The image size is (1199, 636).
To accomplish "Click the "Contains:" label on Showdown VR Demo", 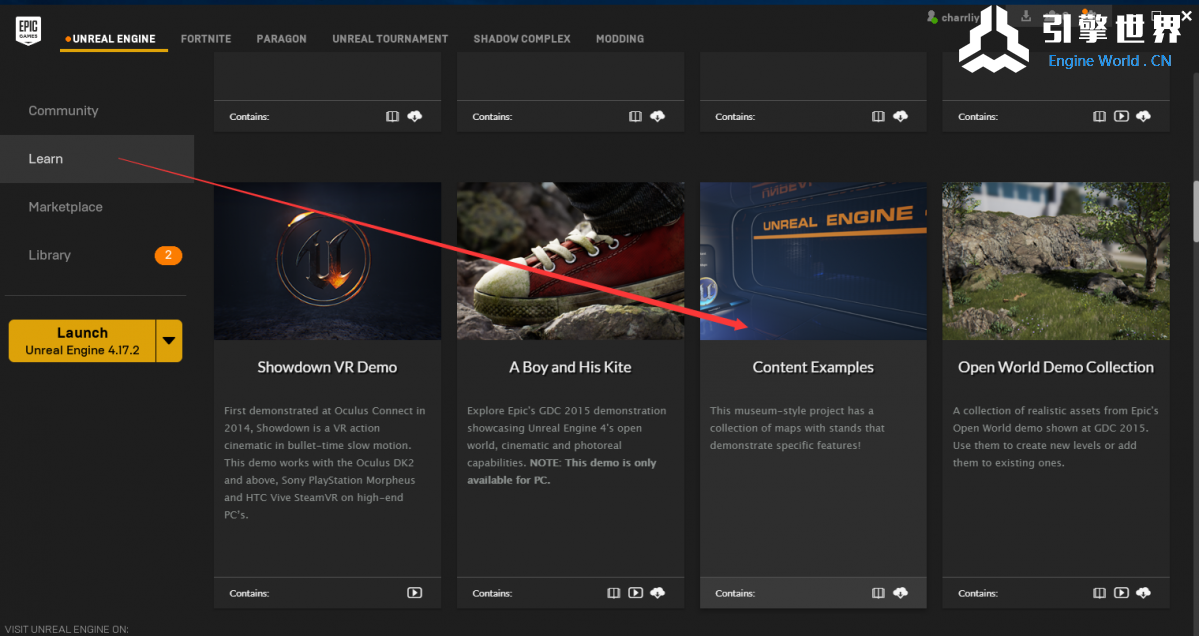I will click(249, 593).
